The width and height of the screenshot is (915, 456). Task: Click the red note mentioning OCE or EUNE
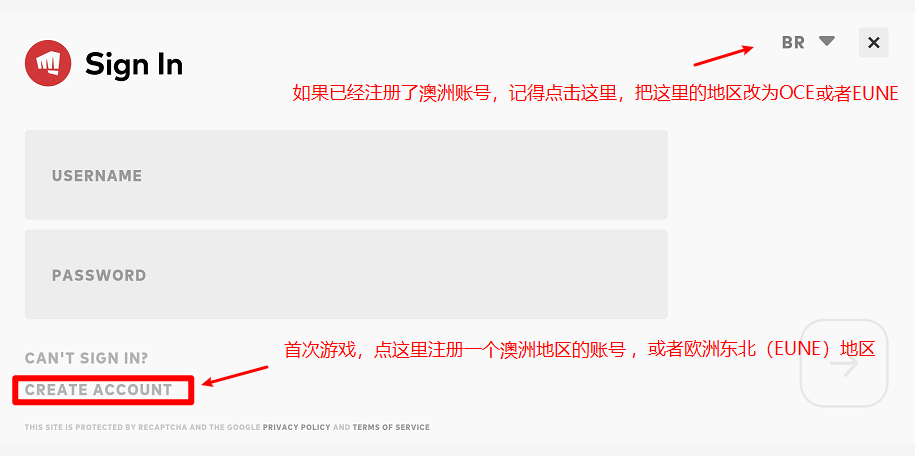pos(595,93)
